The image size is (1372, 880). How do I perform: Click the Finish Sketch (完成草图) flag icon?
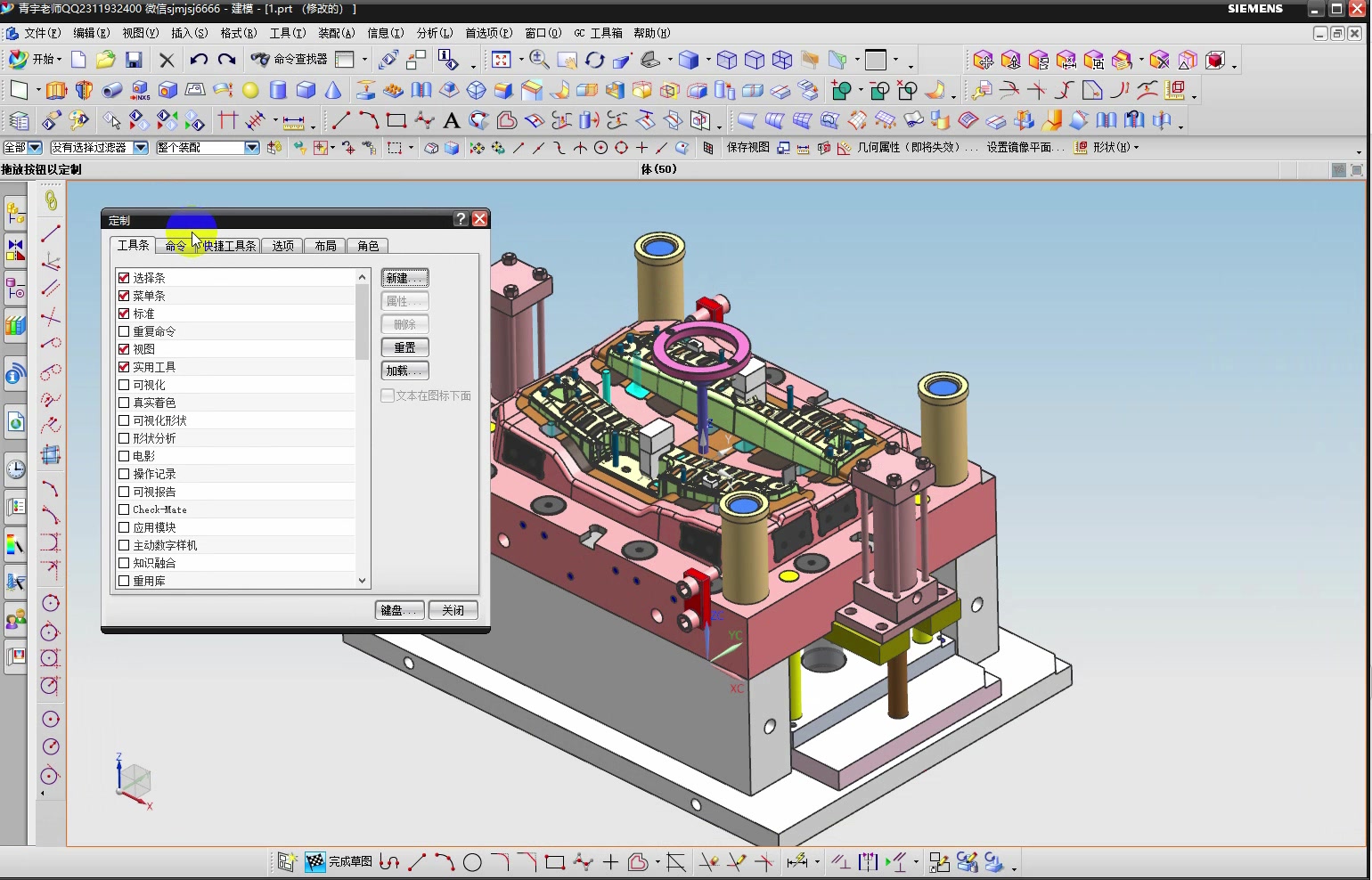click(315, 861)
